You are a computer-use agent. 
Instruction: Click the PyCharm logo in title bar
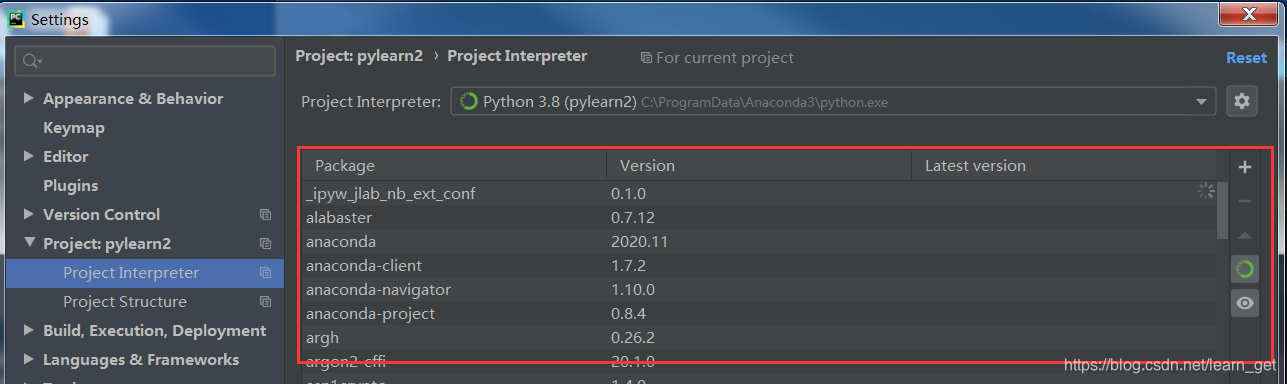16,19
